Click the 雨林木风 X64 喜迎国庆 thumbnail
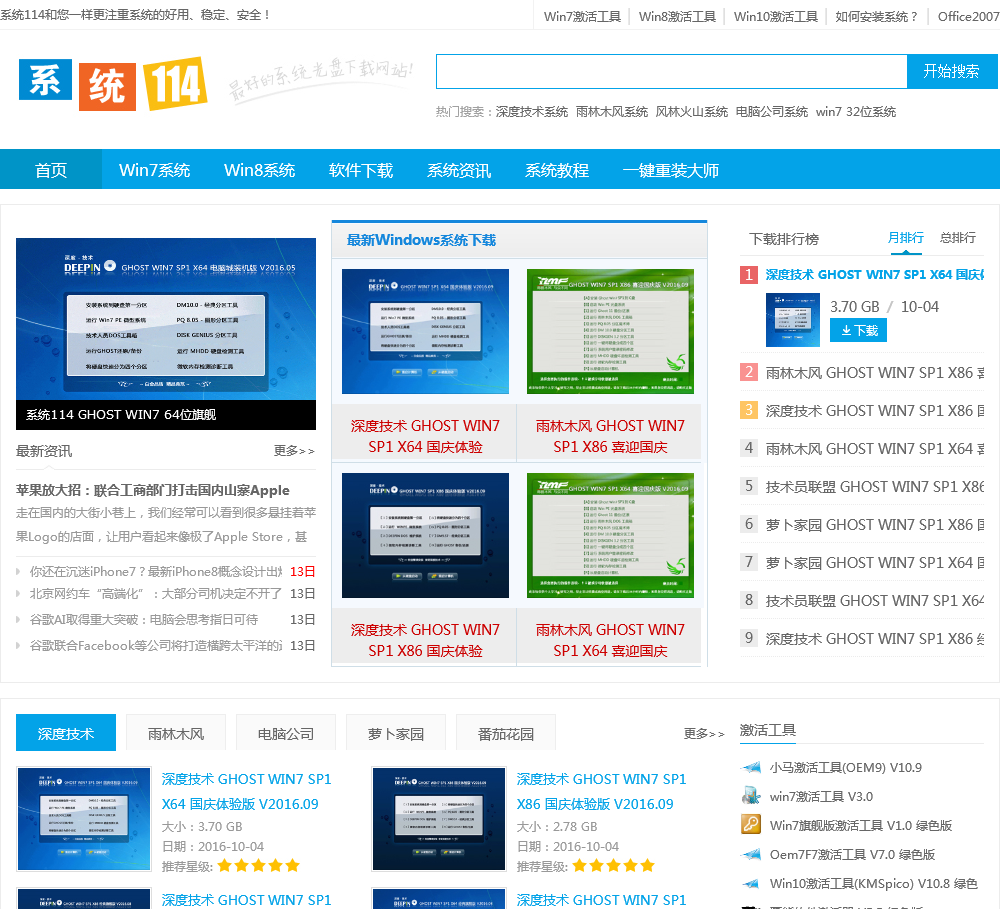The width and height of the screenshot is (1000, 909). 610,535
